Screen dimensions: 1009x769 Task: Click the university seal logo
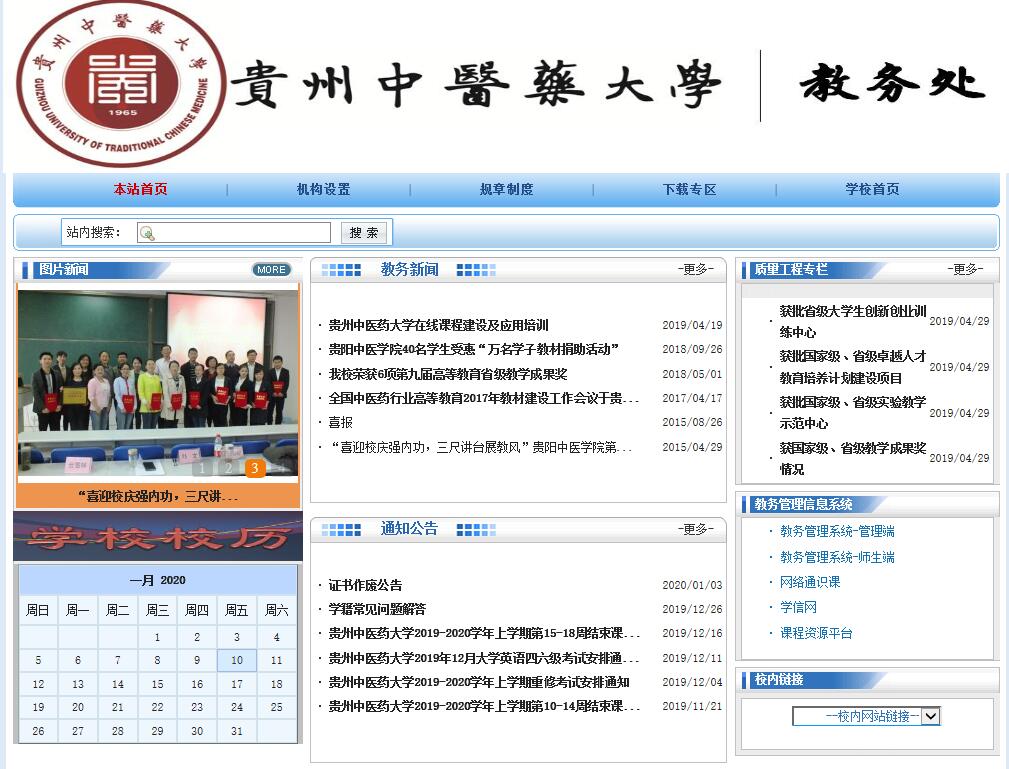(122, 82)
